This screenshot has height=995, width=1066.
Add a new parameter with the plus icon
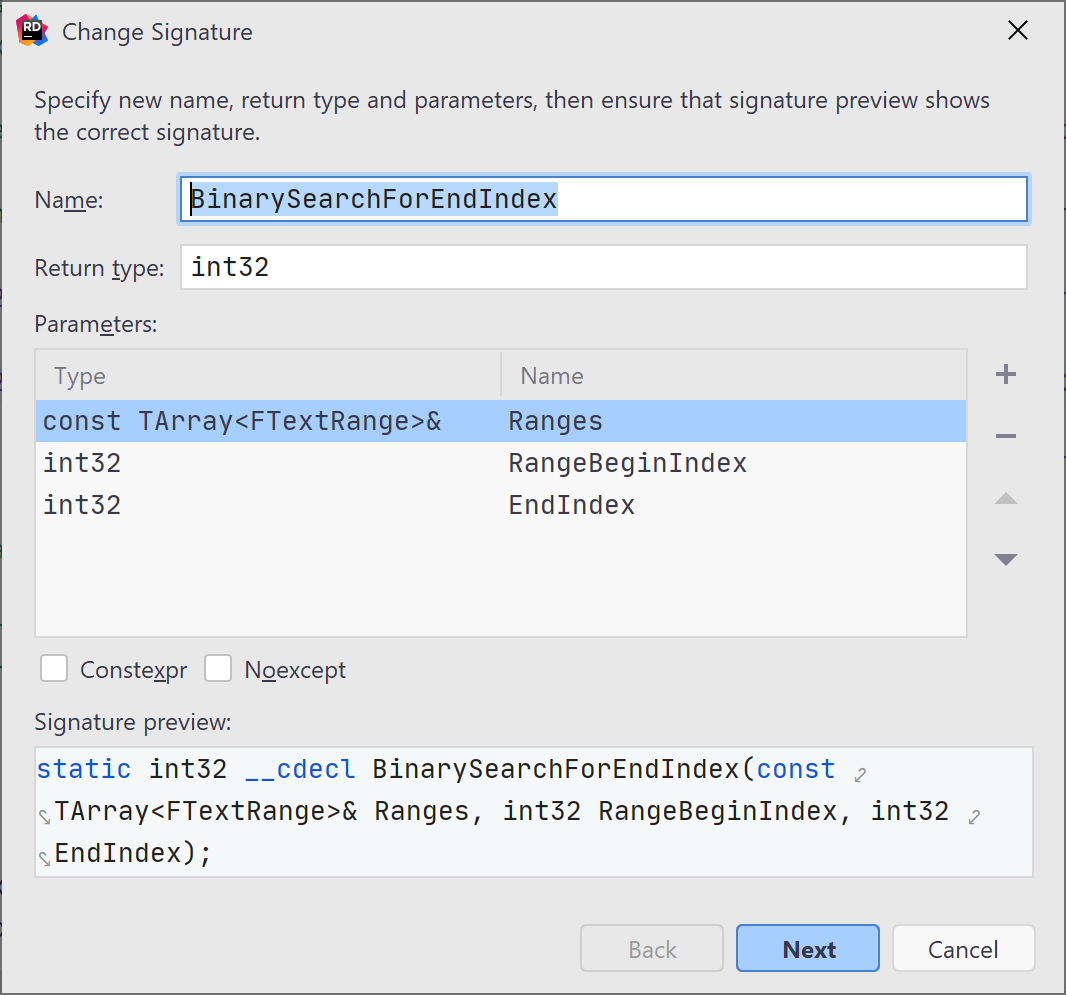(1005, 374)
